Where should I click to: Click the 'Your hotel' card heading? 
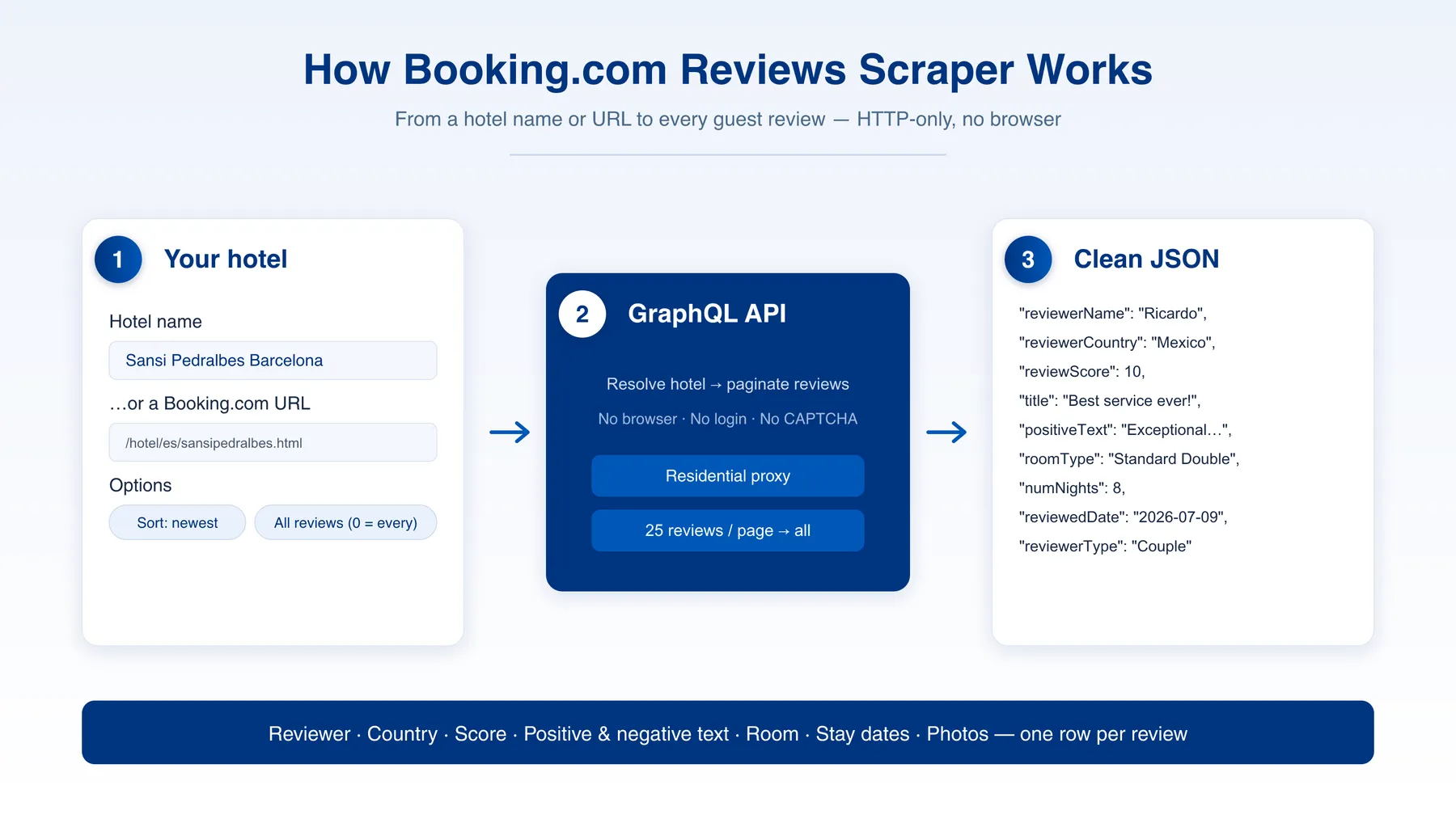226,259
